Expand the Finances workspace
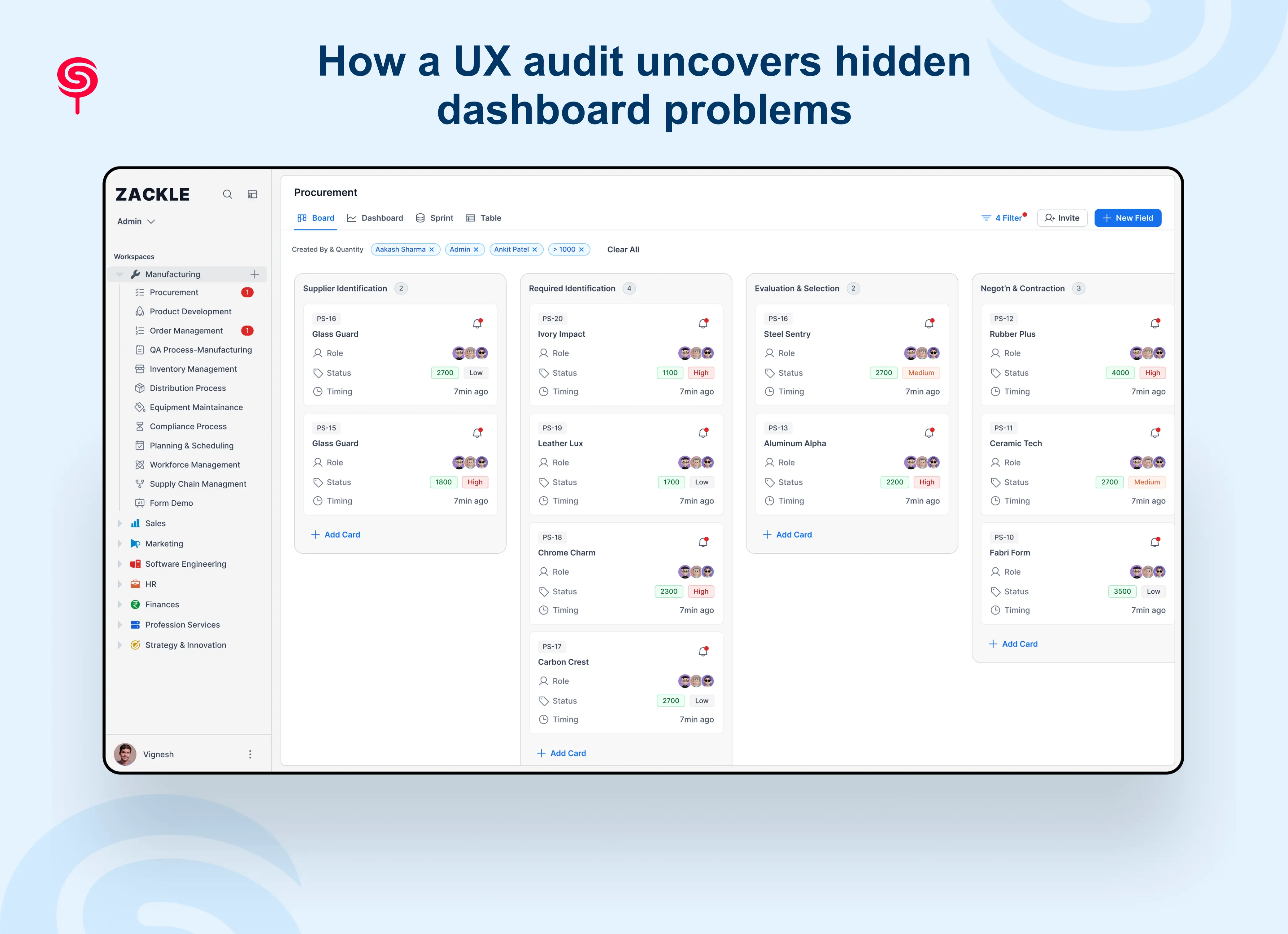 [x=119, y=604]
